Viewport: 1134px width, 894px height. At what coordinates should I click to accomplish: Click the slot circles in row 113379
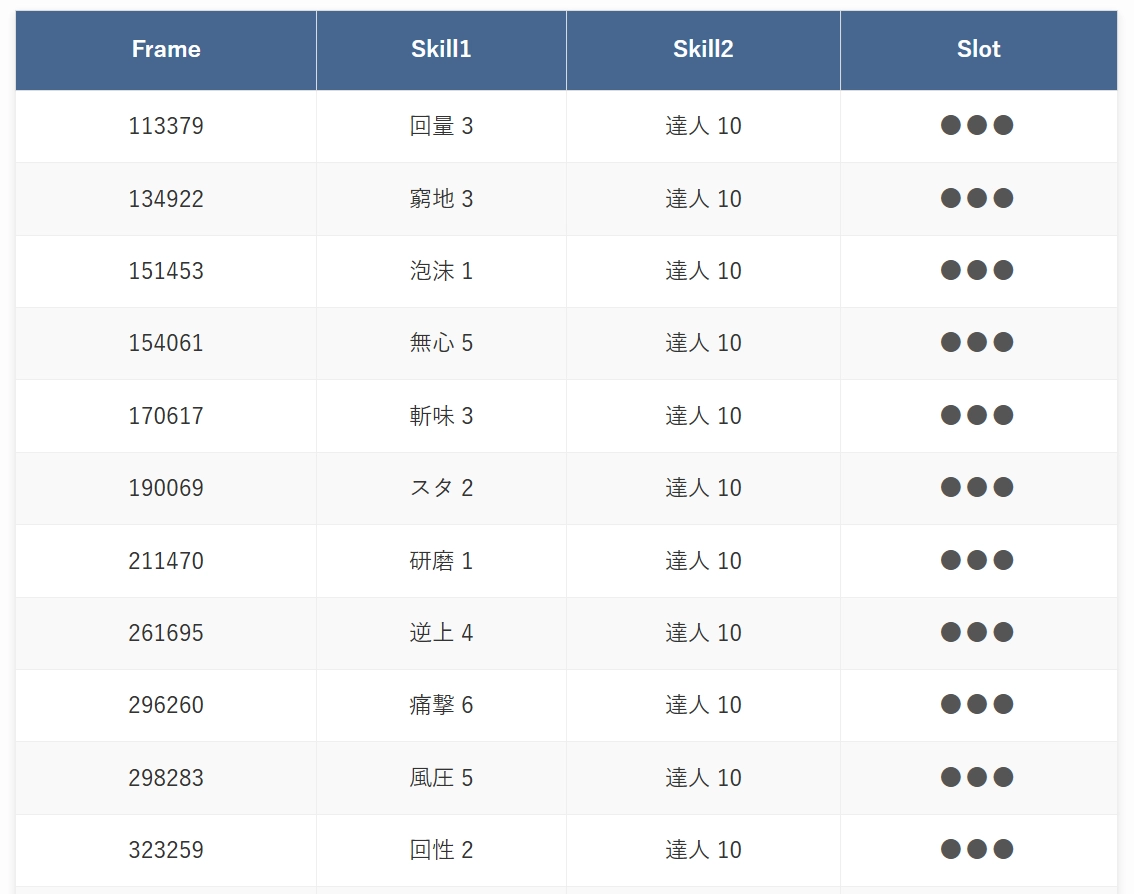pos(977,125)
